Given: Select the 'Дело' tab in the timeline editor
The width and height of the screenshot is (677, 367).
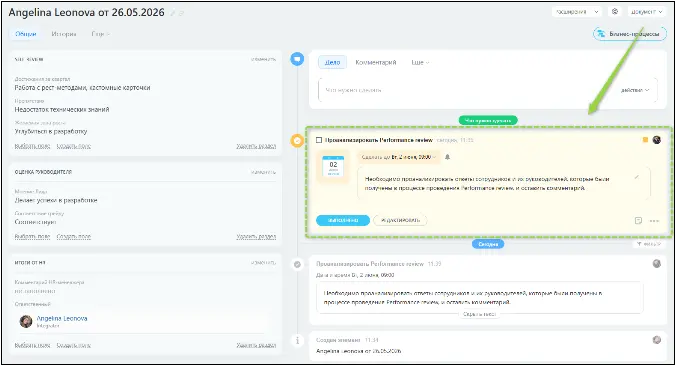Looking at the screenshot, I should 332,63.
